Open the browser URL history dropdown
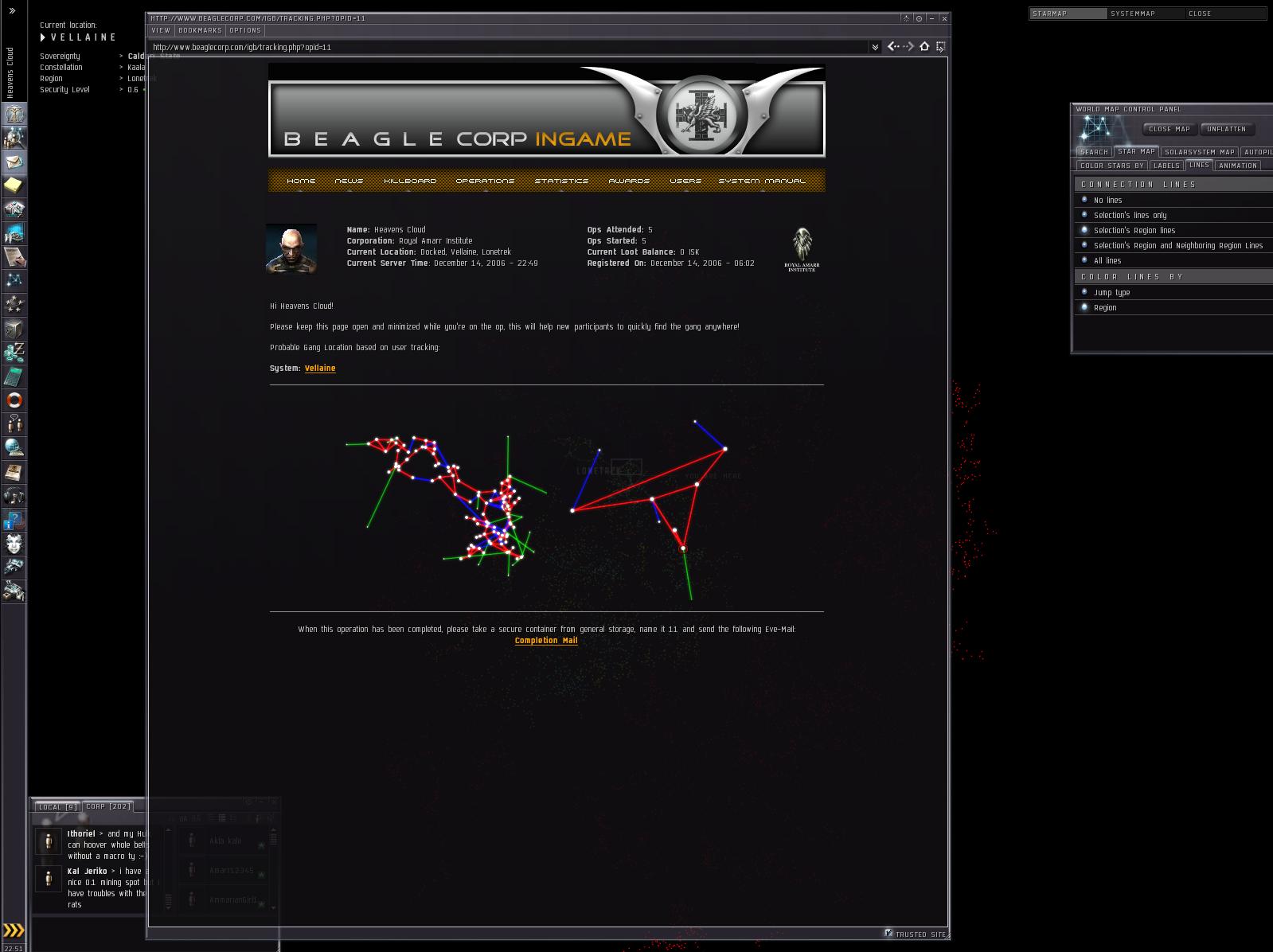 pos(875,47)
